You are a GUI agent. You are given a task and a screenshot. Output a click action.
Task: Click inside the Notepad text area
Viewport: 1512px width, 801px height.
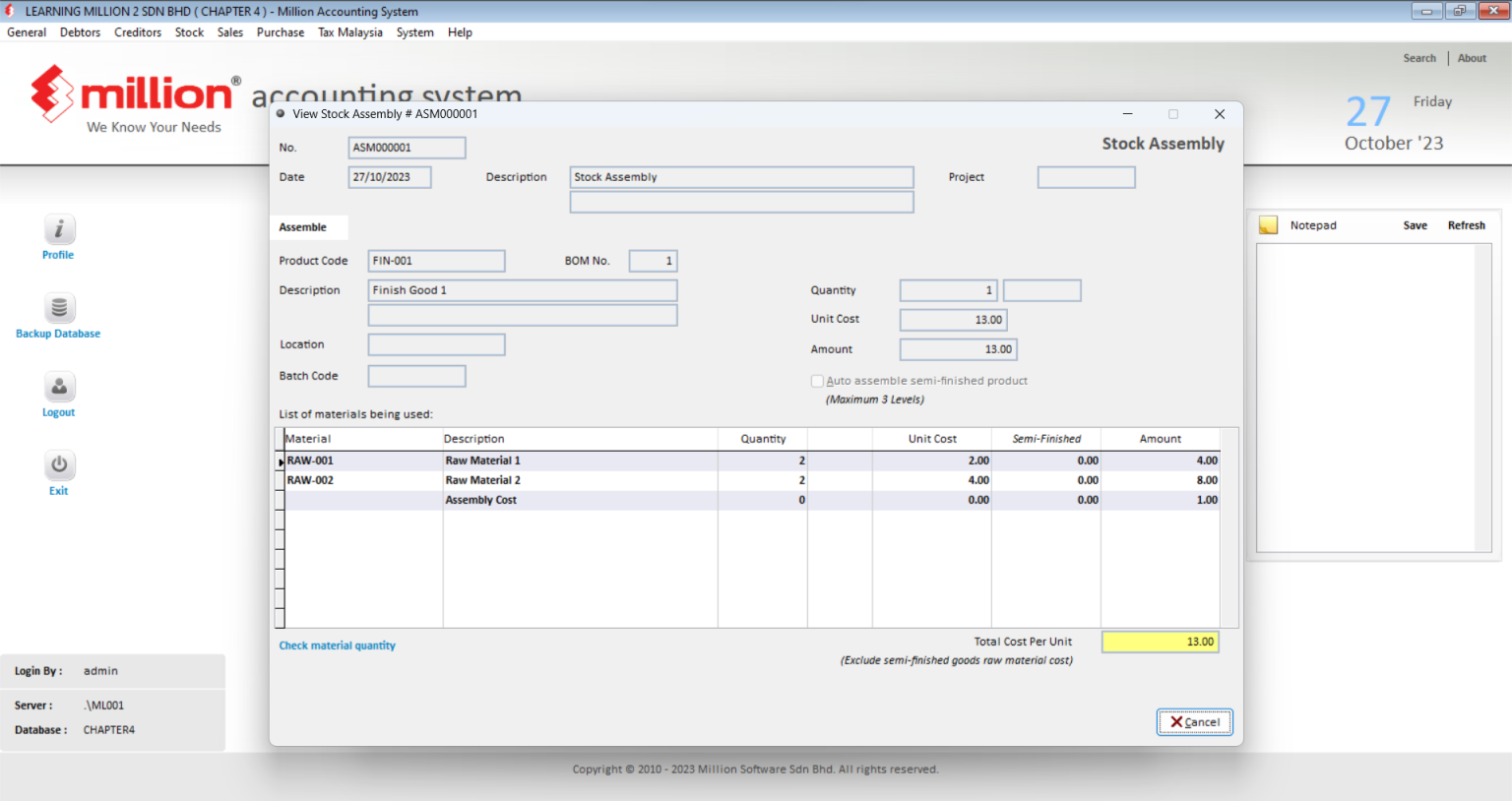pos(1366,398)
